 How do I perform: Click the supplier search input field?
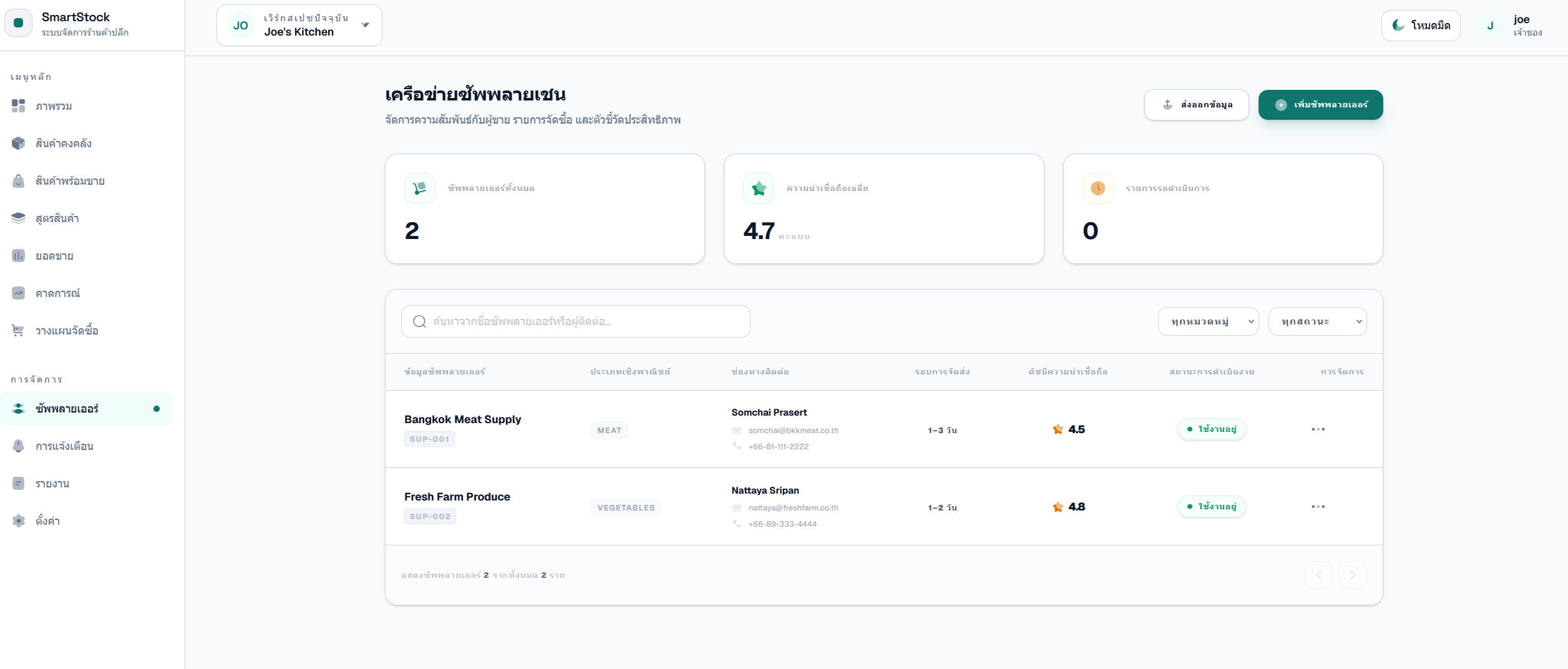pyautogui.click(x=575, y=321)
